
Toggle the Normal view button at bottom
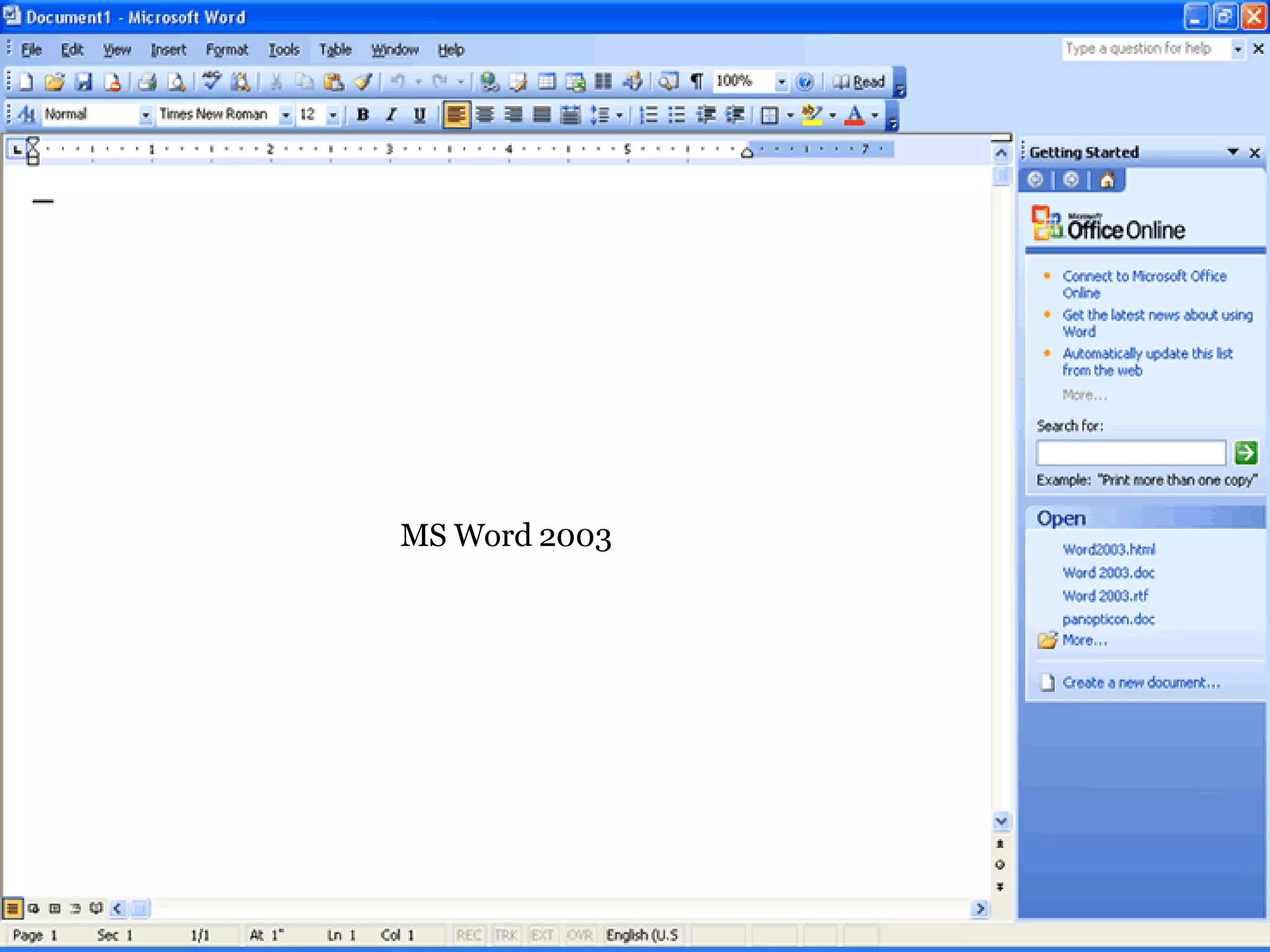[12, 909]
